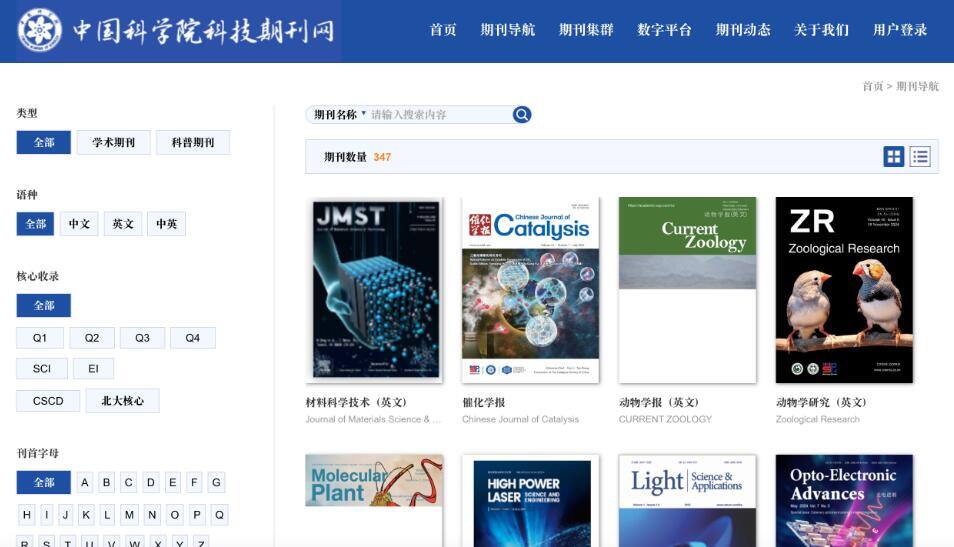954x547 pixels.
Task: Filter journals by letter B
Action: click(106, 483)
